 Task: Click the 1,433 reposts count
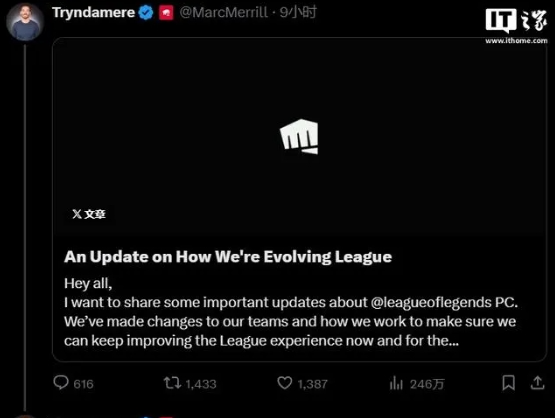point(201,384)
